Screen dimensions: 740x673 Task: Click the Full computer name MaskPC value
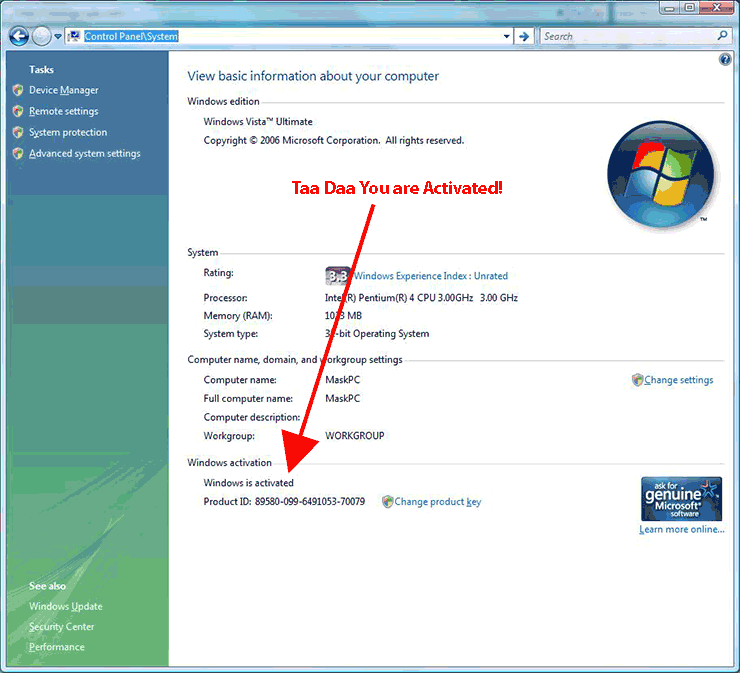343,399
